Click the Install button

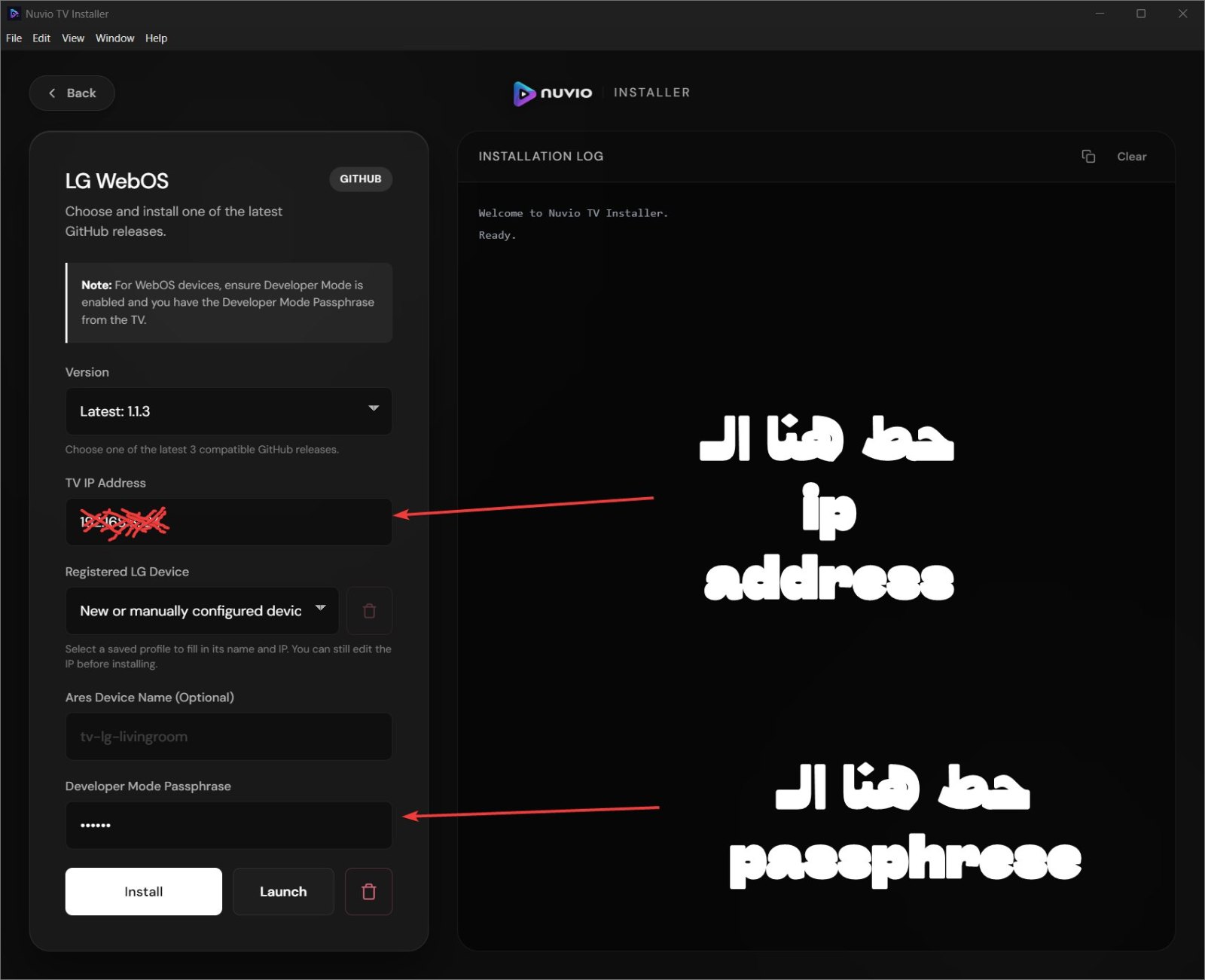coord(143,891)
